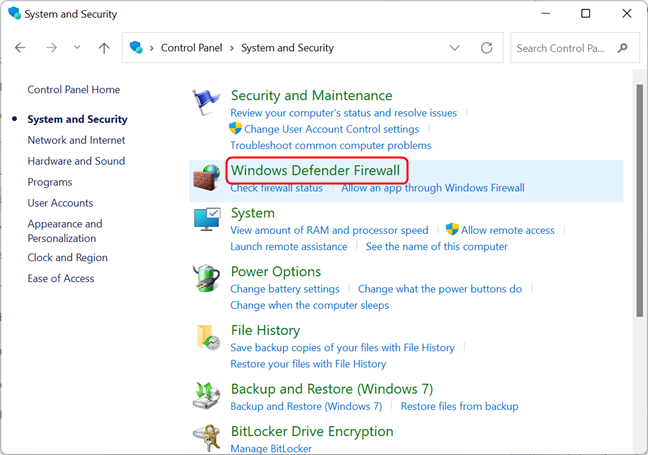Open the recent locations dropdown arrow
Image resolution: width=648 pixels, height=455 pixels.
click(x=77, y=48)
